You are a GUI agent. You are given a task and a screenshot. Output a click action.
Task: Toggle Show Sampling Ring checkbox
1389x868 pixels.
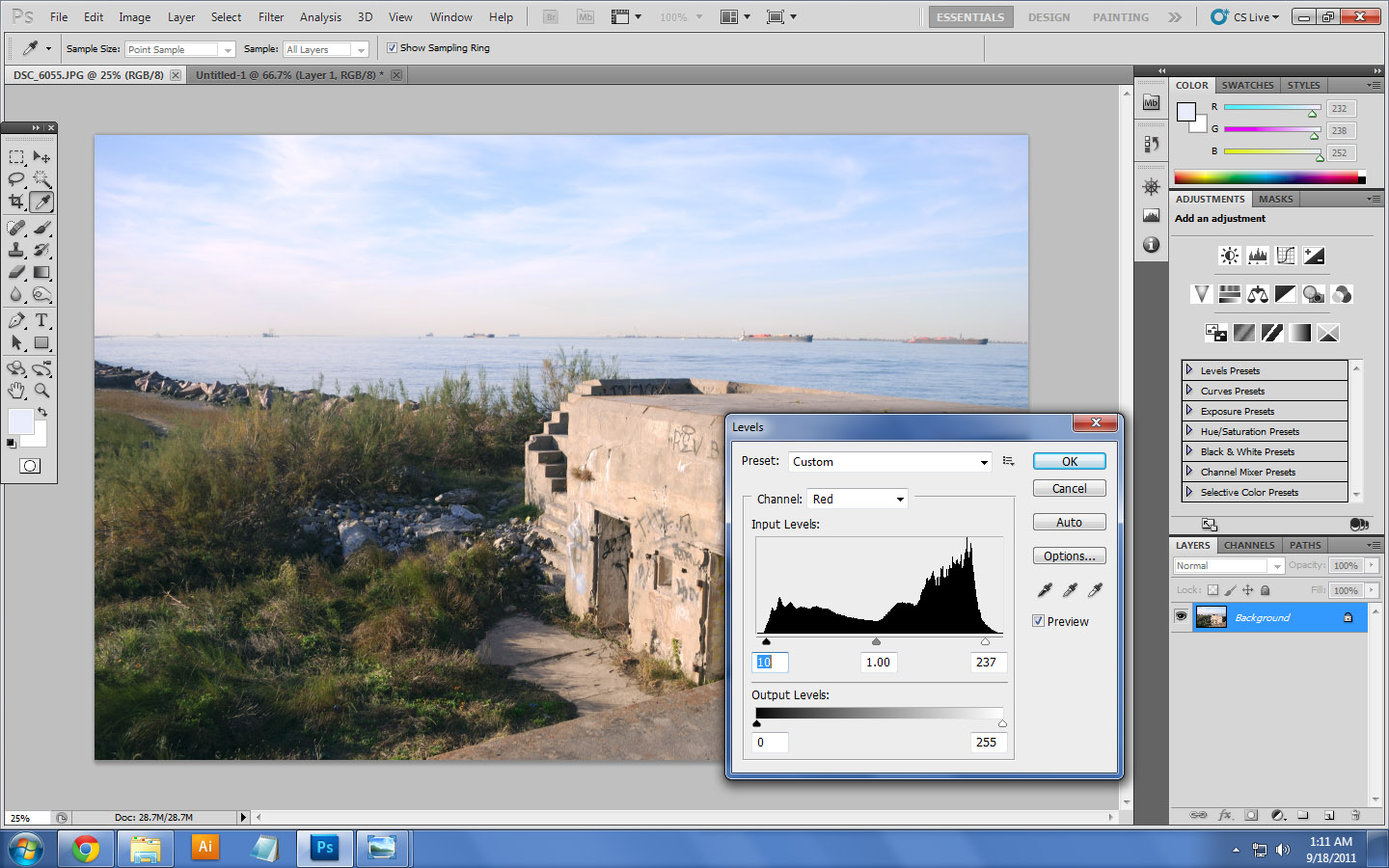(x=392, y=47)
